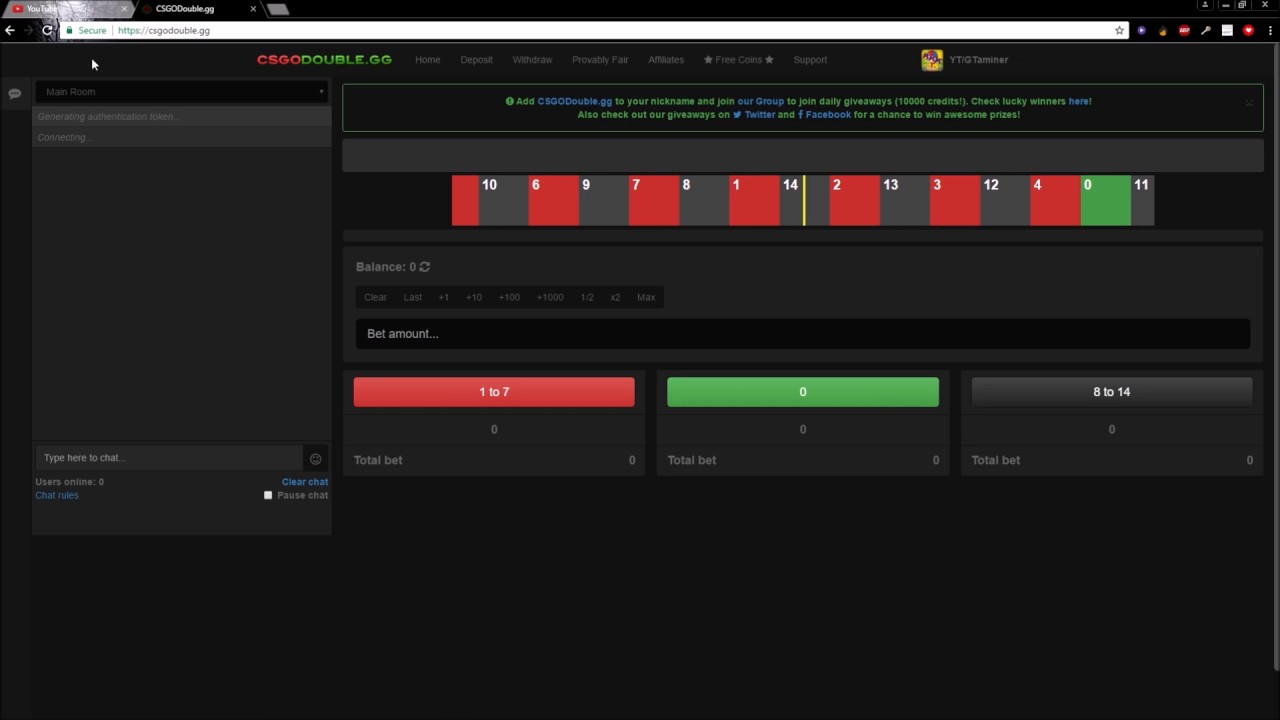The height and width of the screenshot is (720, 1280).
Task: Open the Support page
Action: (810, 60)
